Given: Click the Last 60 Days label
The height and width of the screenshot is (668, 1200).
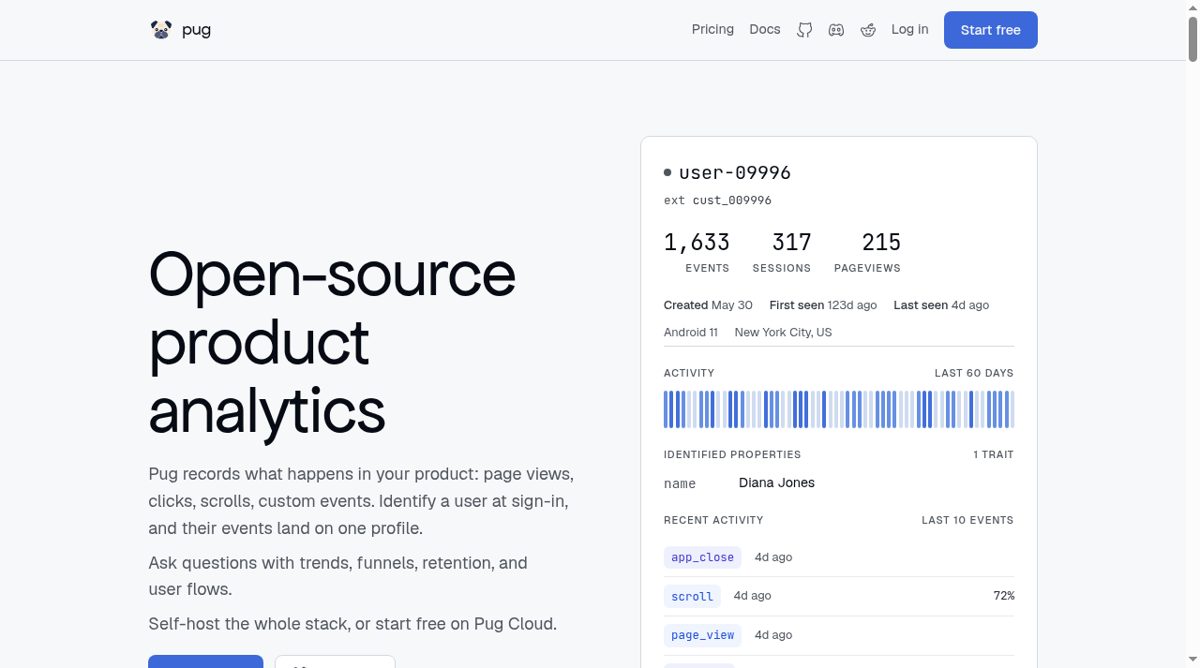Looking at the screenshot, I should coord(974,373).
